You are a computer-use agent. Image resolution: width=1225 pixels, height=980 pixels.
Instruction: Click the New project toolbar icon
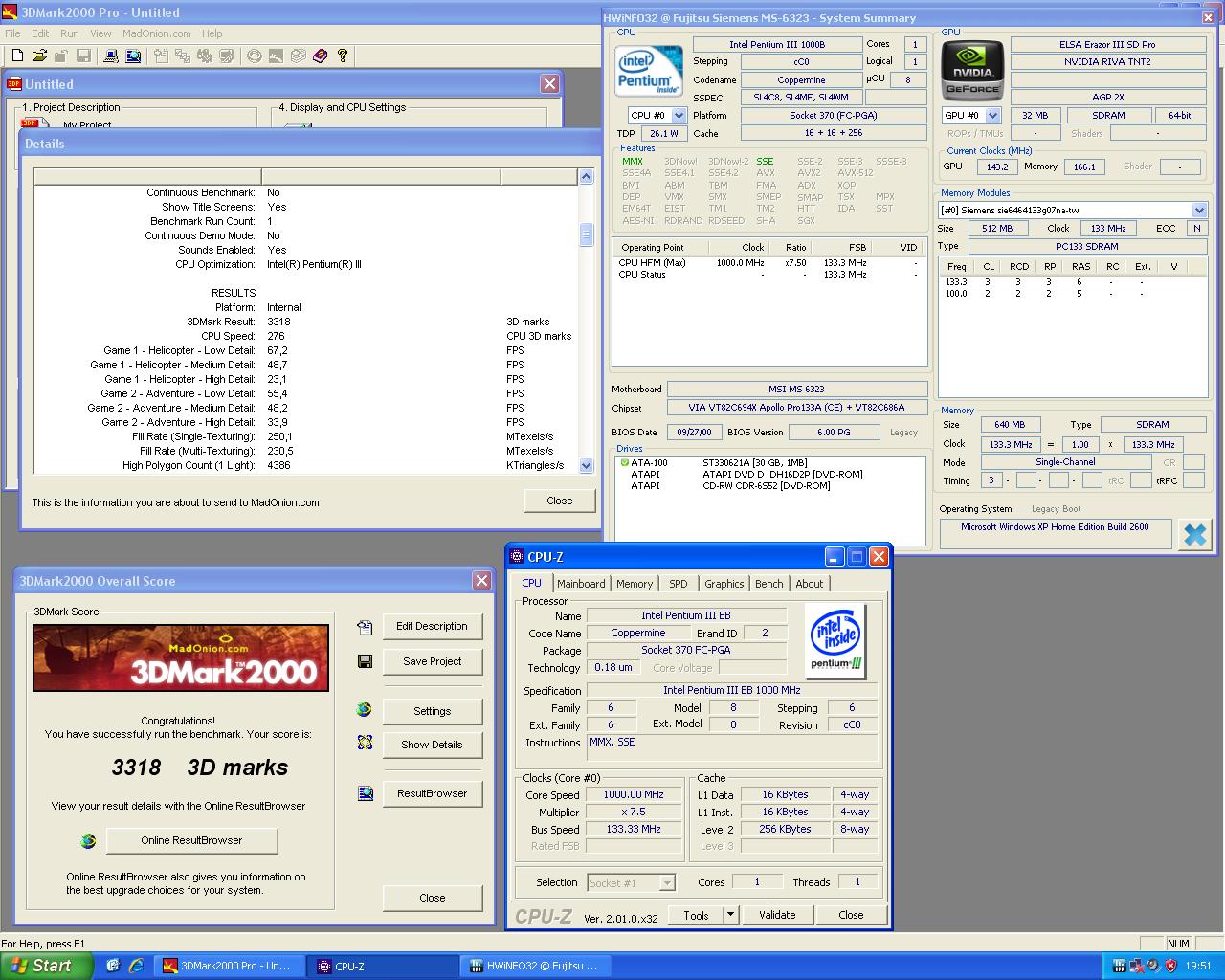(x=17, y=56)
